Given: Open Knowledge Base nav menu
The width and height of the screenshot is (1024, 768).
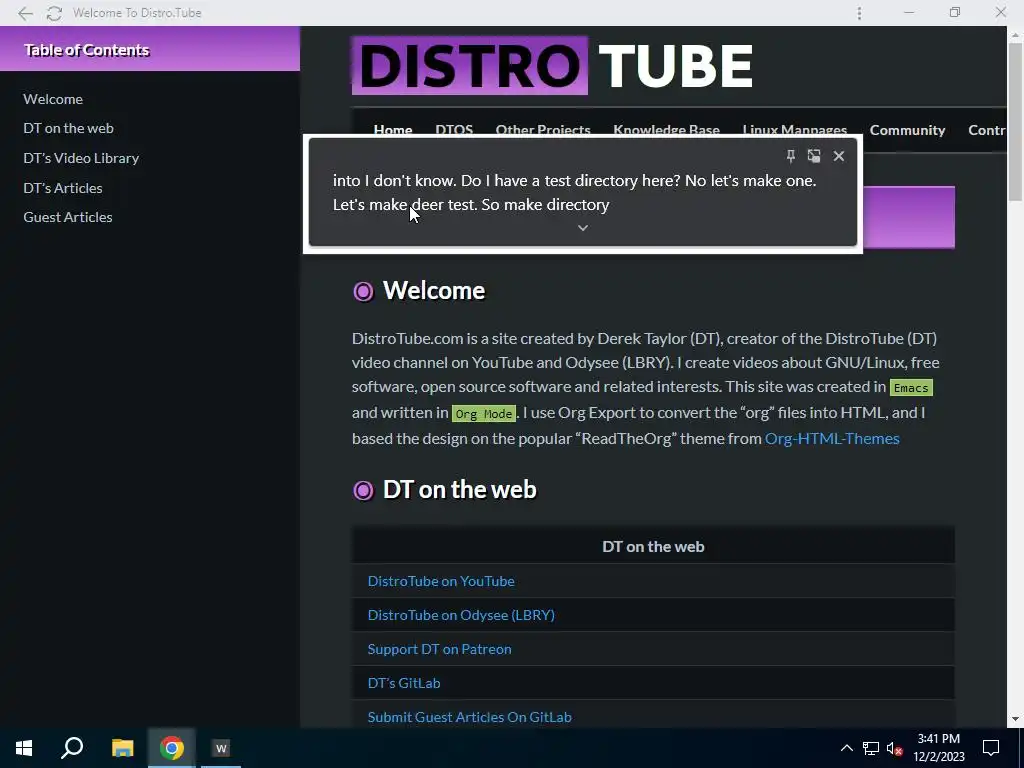Looking at the screenshot, I should click(666, 130).
